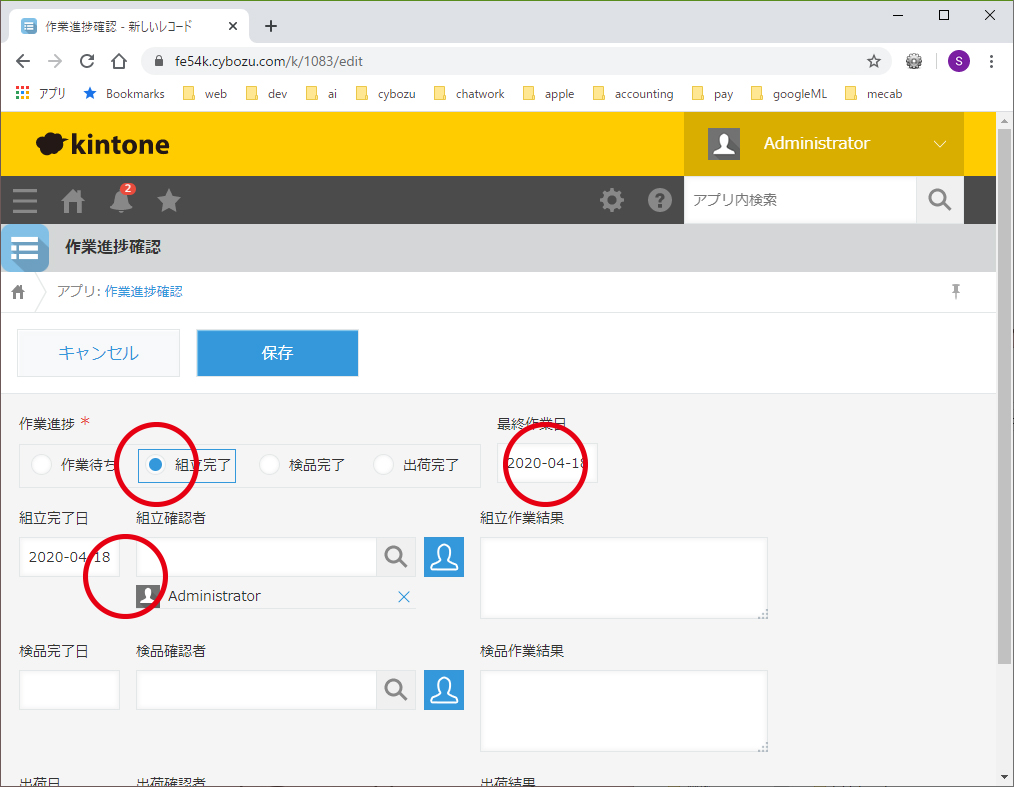Image resolution: width=1014 pixels, height=787 pixels.
Task: Open the 最終作業日 date picker field
Action: [x=547, y=464]
